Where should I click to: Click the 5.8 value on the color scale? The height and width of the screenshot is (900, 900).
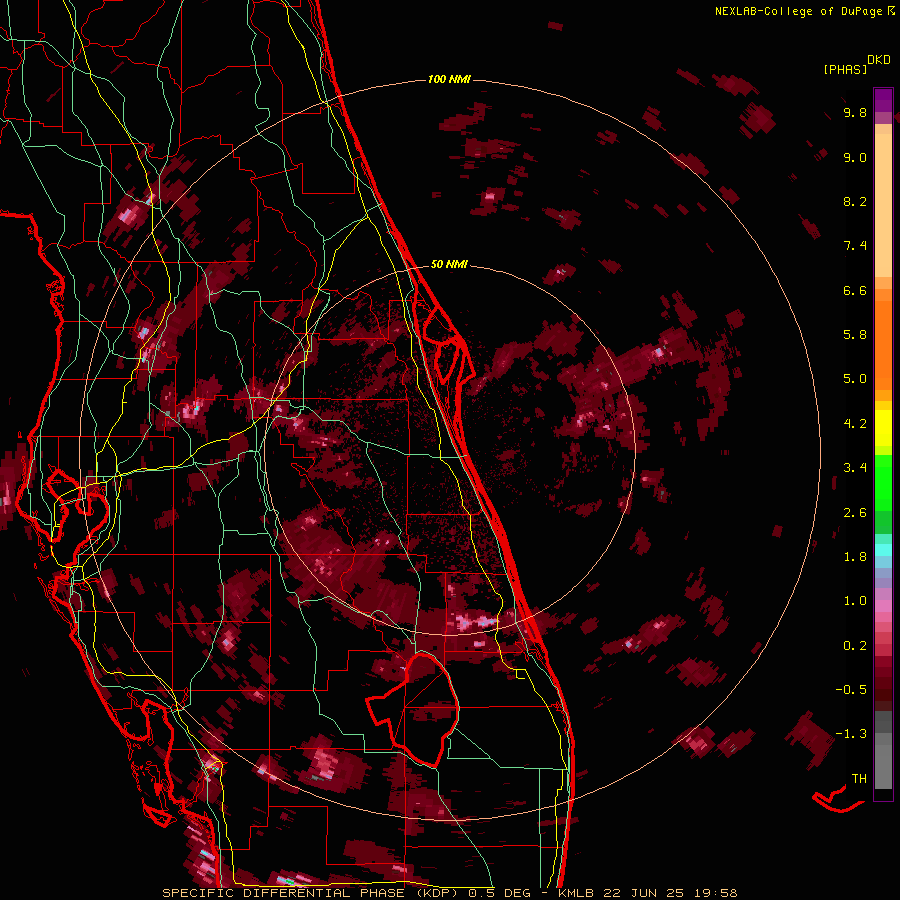click(855, 335)
